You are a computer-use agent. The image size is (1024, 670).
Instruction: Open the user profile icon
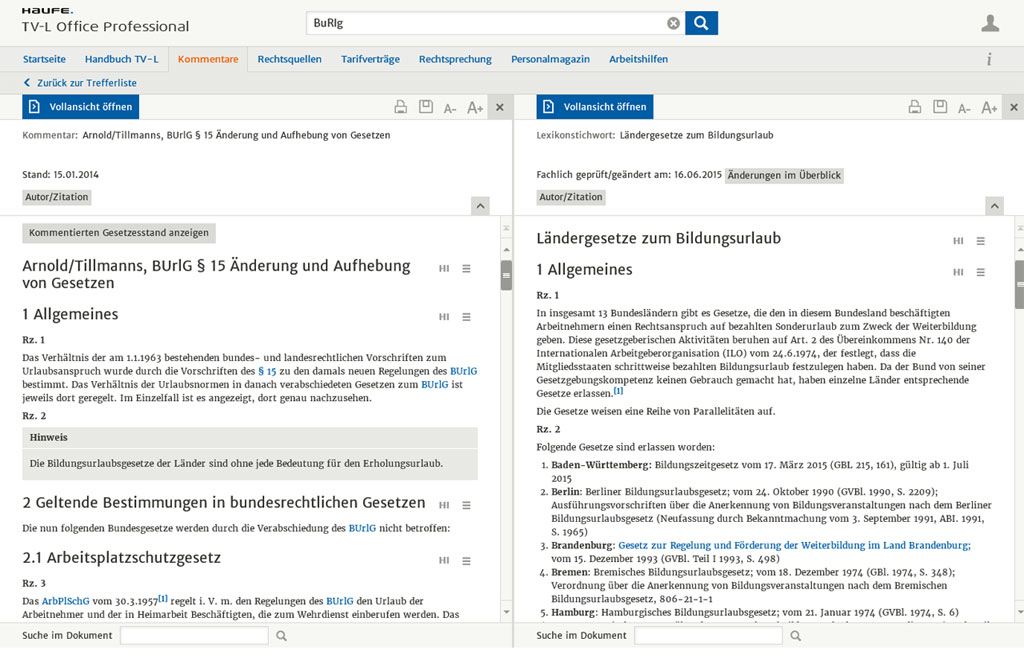[990, 24]
